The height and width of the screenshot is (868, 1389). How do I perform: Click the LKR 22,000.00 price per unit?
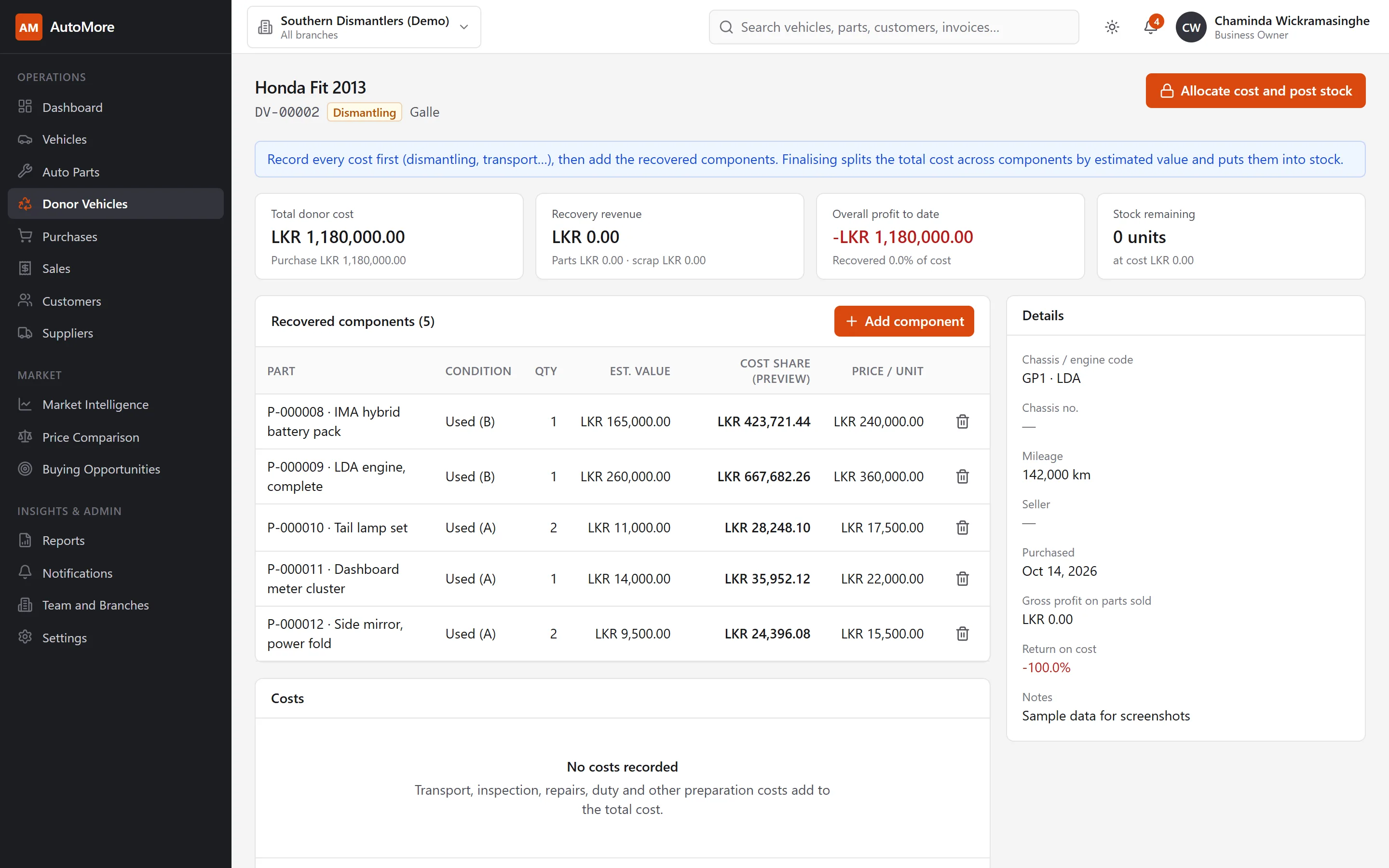(x=882, y=579)
